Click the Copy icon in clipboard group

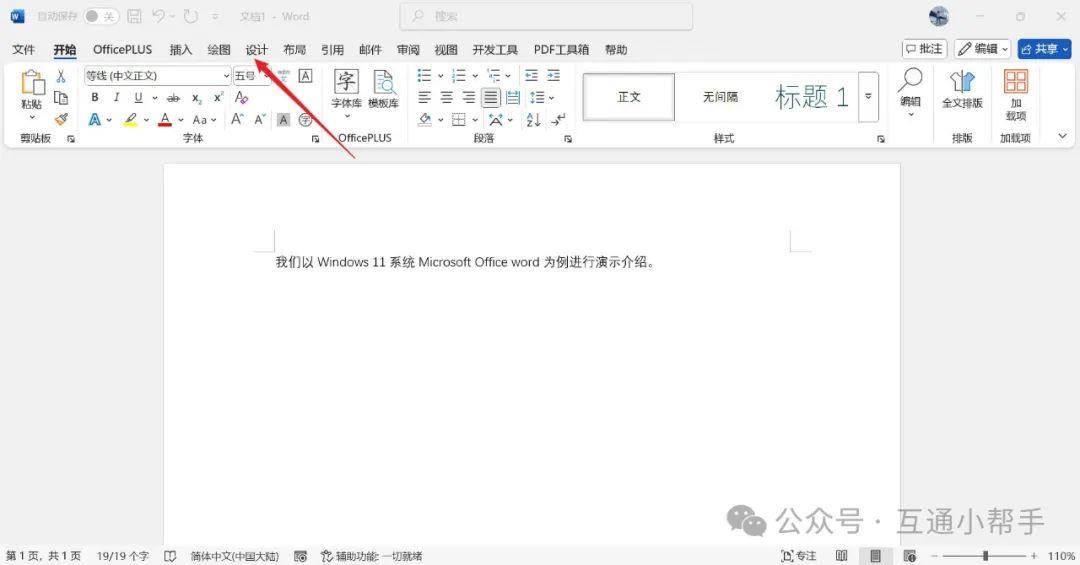[x=61, y=98]
